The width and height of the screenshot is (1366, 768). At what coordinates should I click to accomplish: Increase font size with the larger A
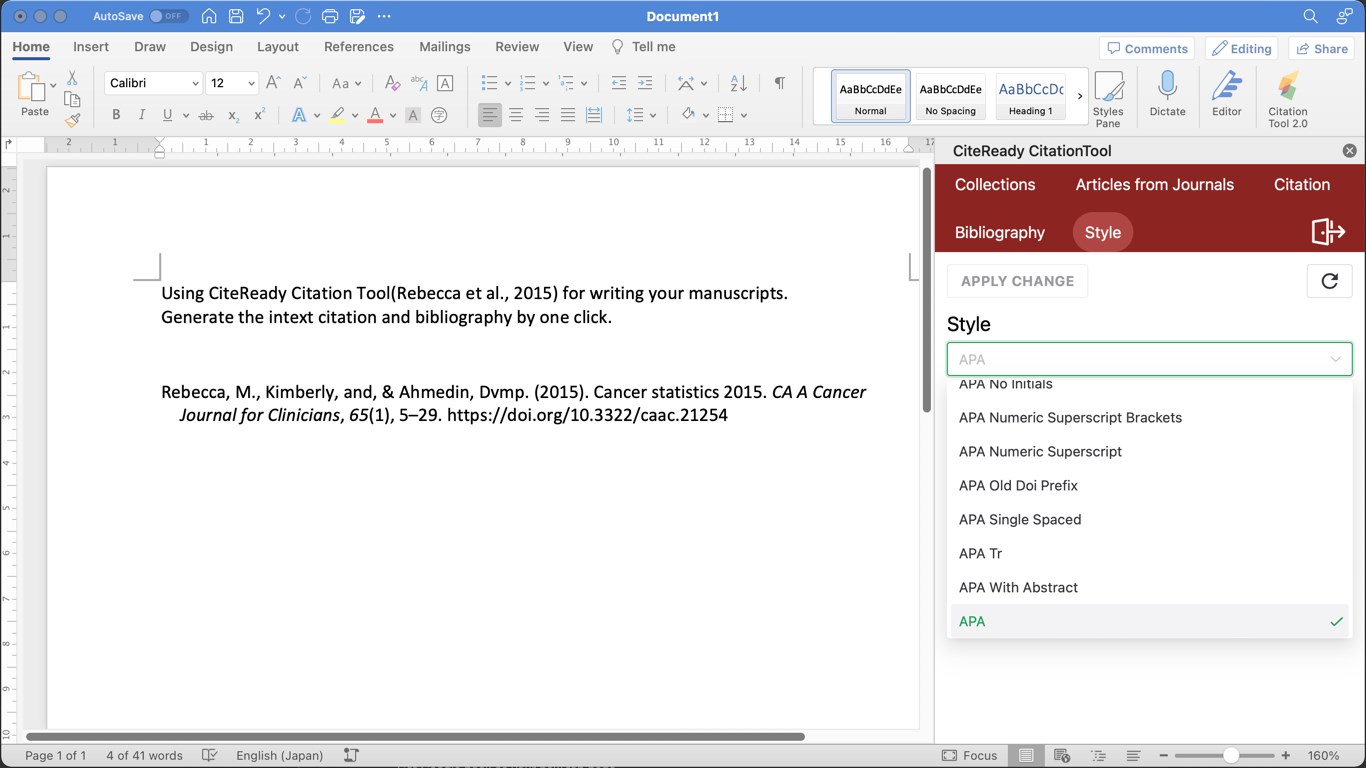[x=273, y=83]
